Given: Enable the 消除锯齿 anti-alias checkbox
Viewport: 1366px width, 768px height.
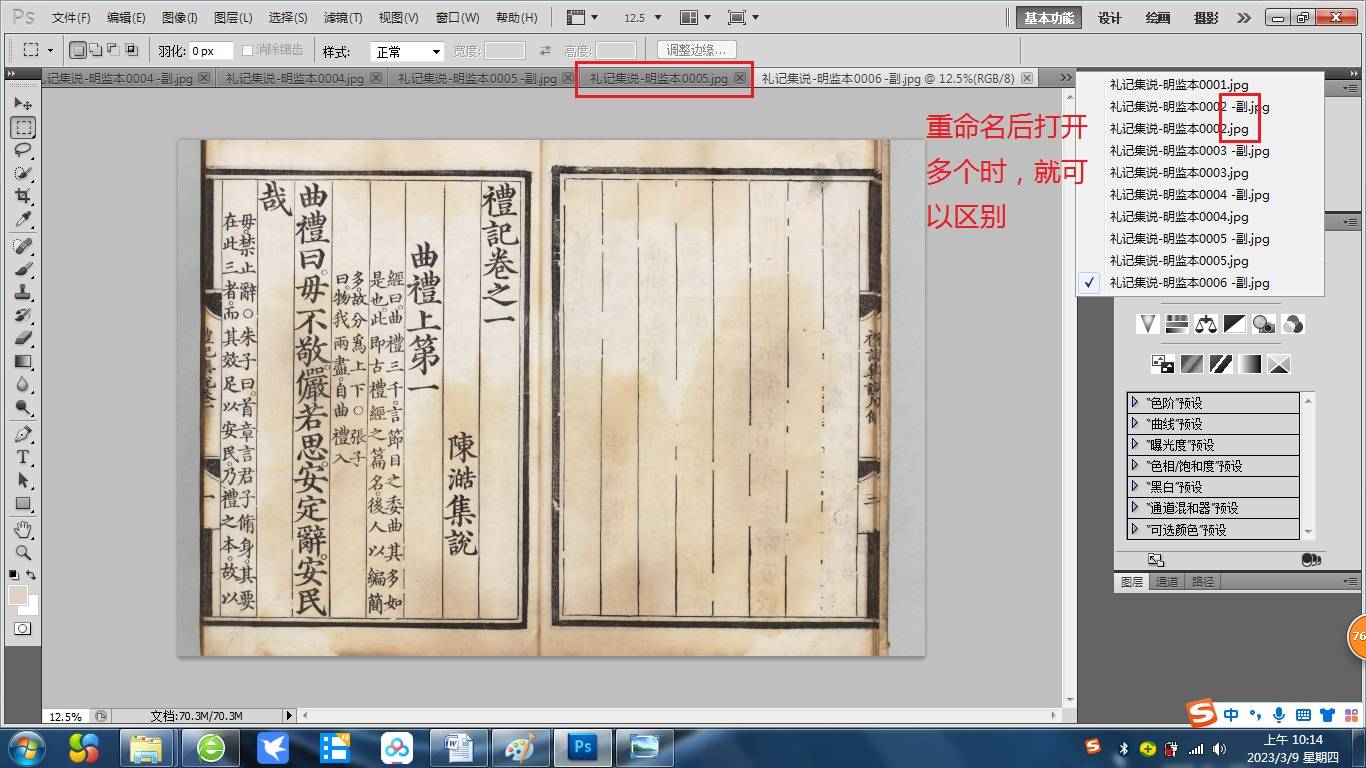Looking at the screenshot, I should point(248,50).
